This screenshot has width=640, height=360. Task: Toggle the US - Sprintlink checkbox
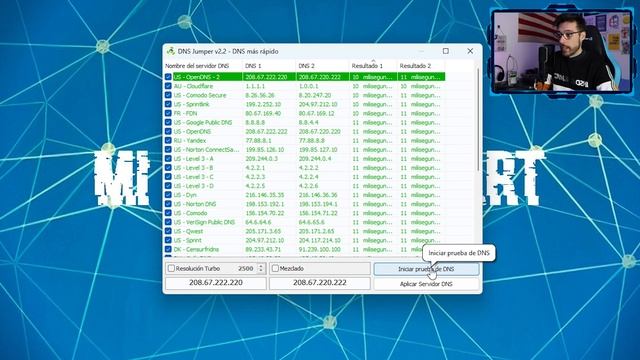(x=168, y=104)
